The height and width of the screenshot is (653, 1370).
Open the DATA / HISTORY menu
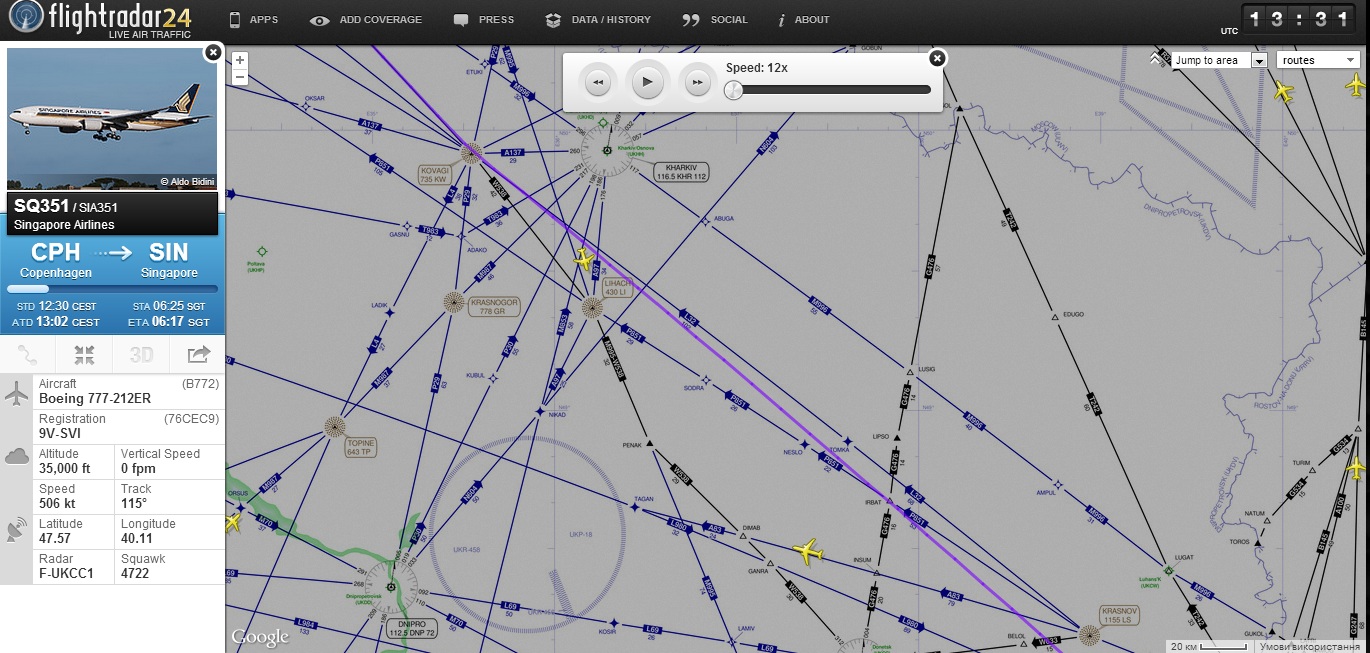(x=598, y=19)
